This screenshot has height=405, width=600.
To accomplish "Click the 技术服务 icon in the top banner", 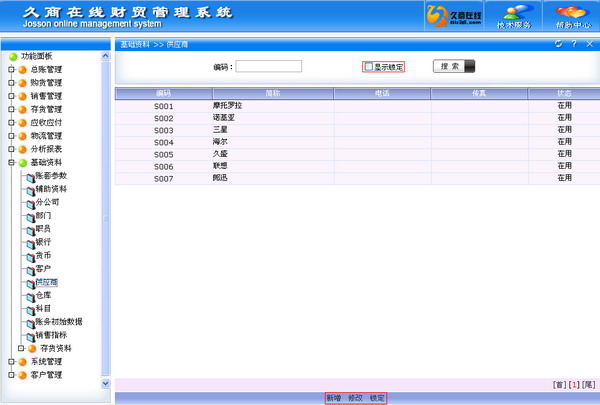I will point(514,16).
